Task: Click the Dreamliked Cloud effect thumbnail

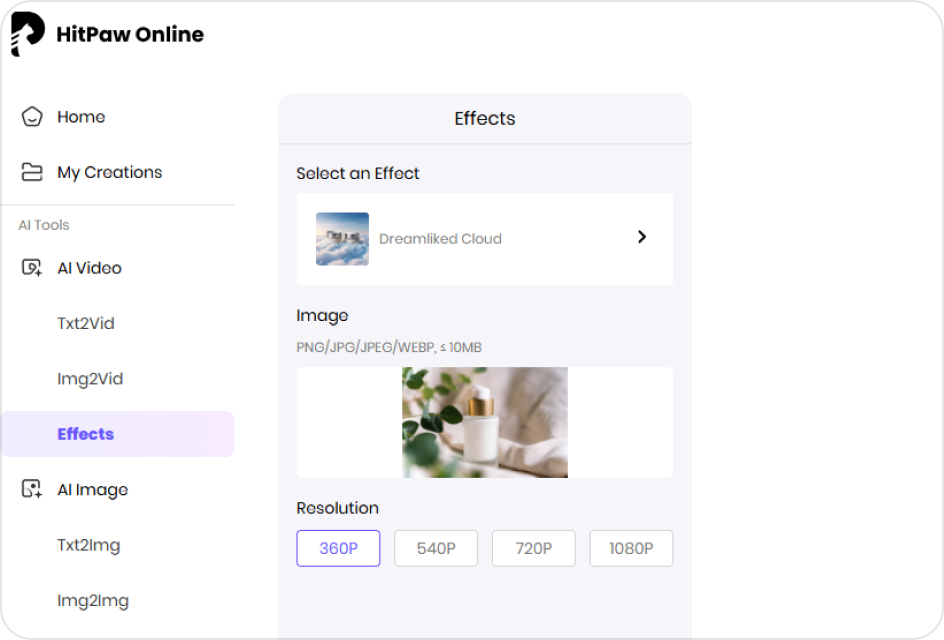Action: (x=342, y=239)
